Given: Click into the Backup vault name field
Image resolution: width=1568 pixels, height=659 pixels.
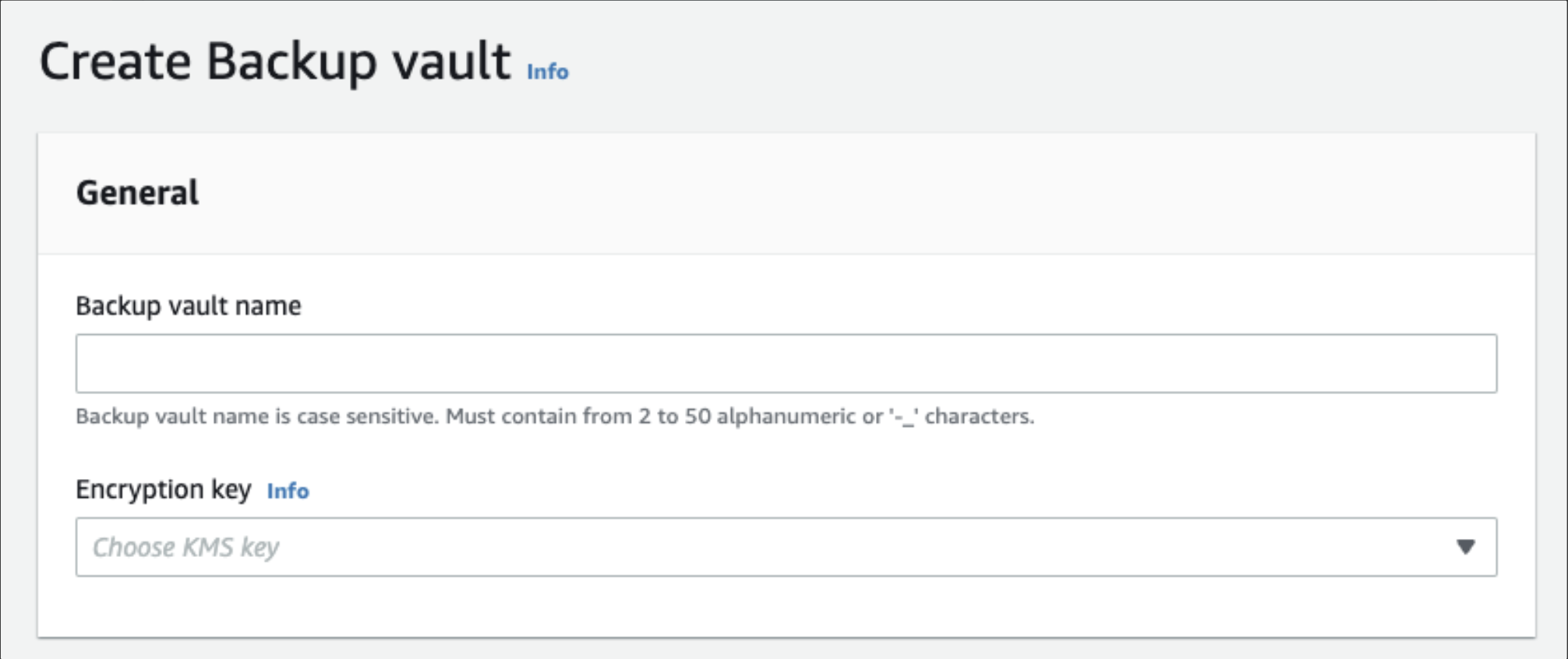Looking at the screenshot, I should (786, 363).
